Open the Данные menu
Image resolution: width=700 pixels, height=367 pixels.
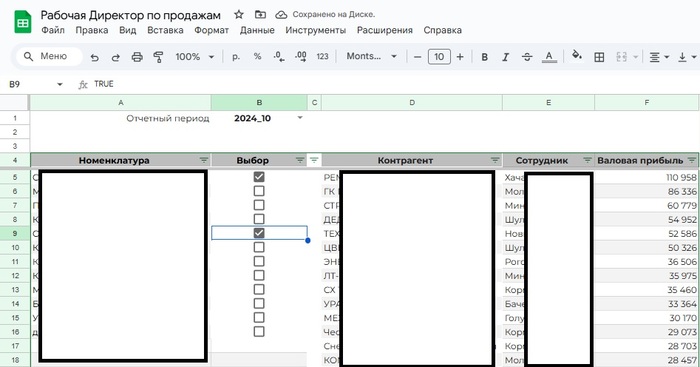tap(257, 30)
